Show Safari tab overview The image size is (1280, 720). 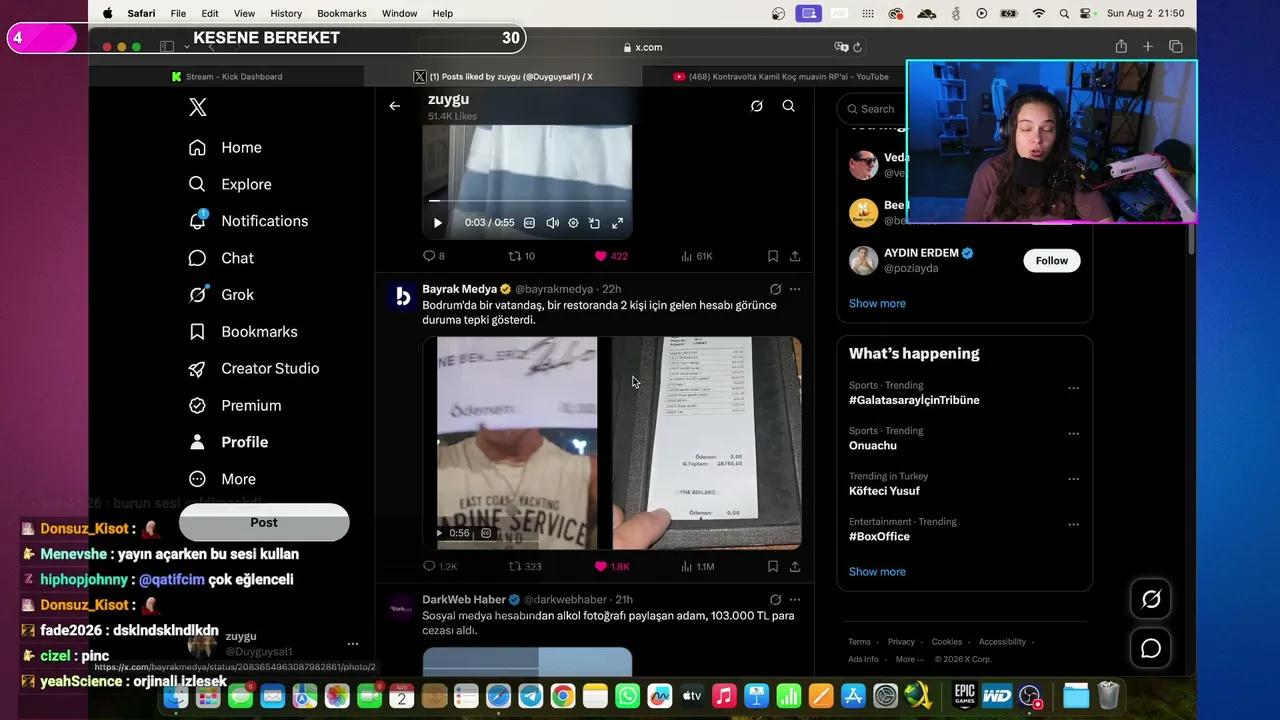[1176, 47]
